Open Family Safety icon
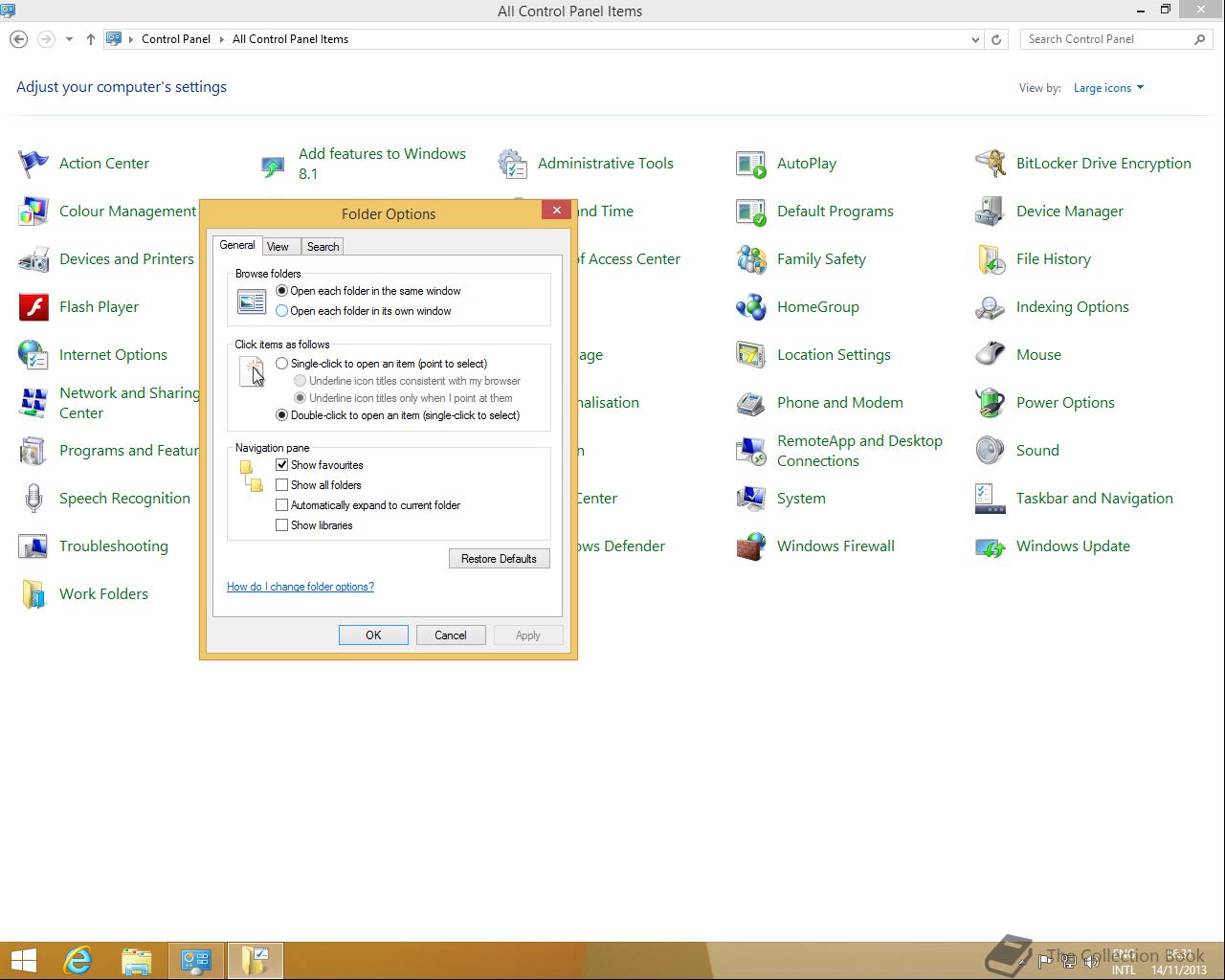The width and height of the screenshot is (1225, 980). click(751, 259)
